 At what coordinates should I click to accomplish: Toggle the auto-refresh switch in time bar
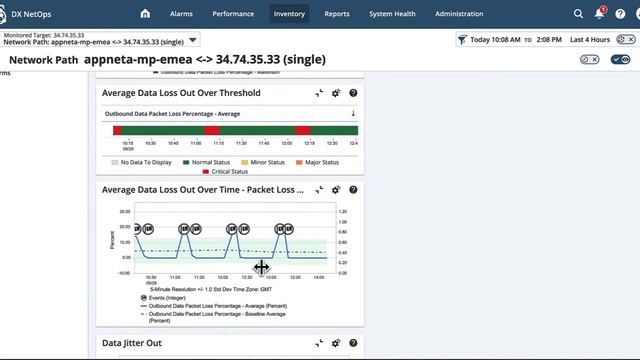[x=626, y=40]
